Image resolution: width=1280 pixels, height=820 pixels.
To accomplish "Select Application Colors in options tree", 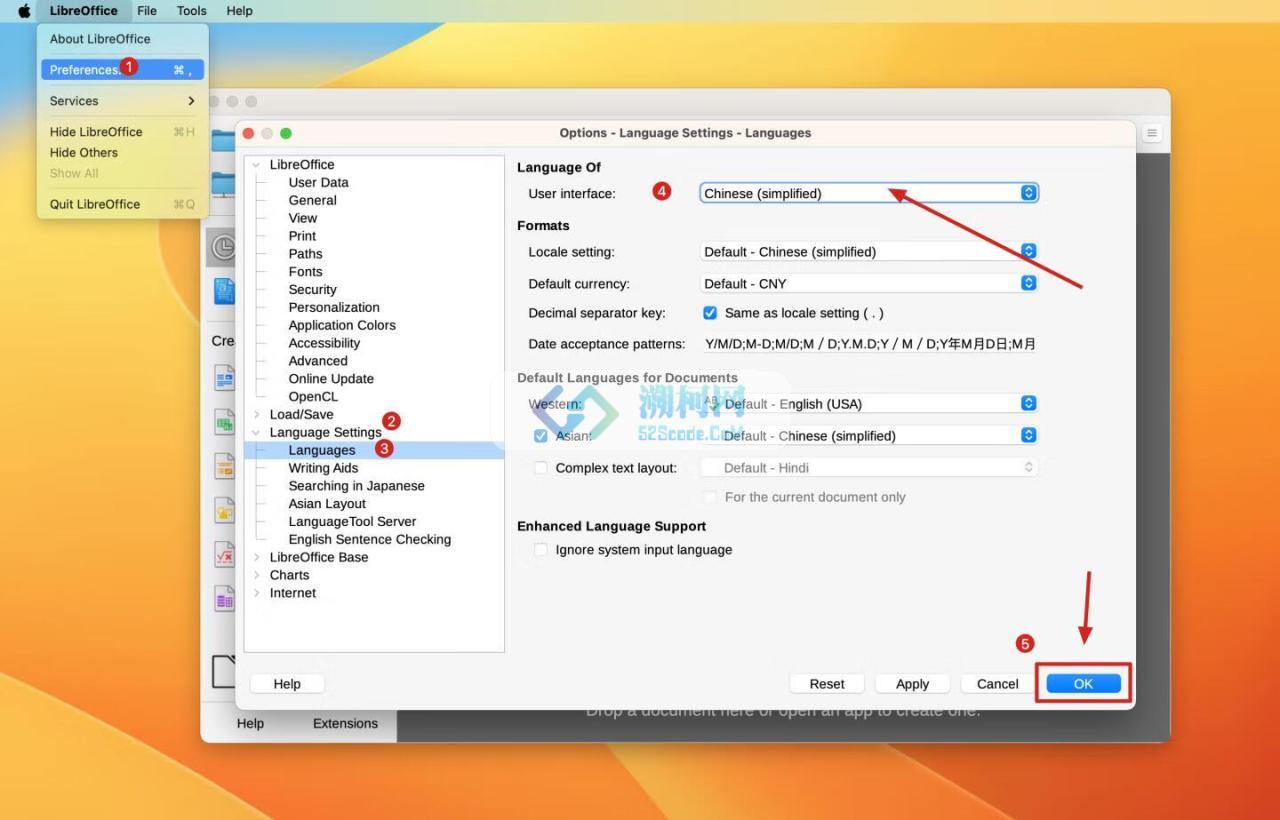I will pos(342,326).
